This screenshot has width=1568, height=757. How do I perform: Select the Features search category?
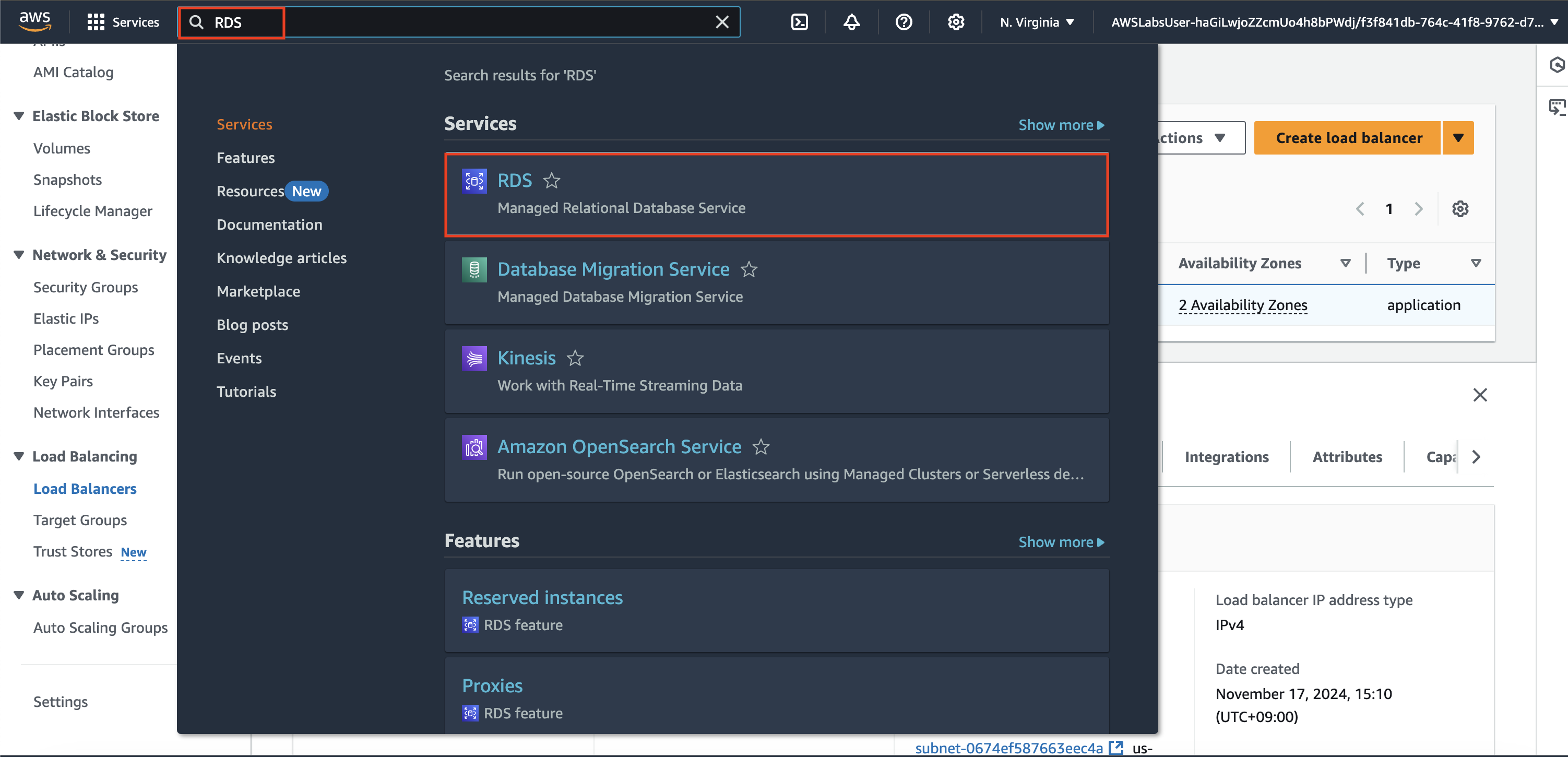coord(246,158)
